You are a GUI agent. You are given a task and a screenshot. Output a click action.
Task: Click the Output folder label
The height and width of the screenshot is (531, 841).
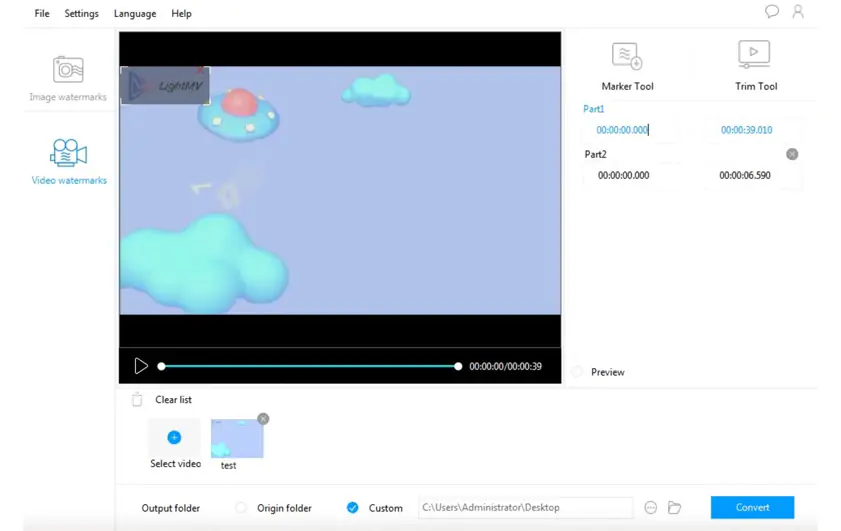point(171,508)
